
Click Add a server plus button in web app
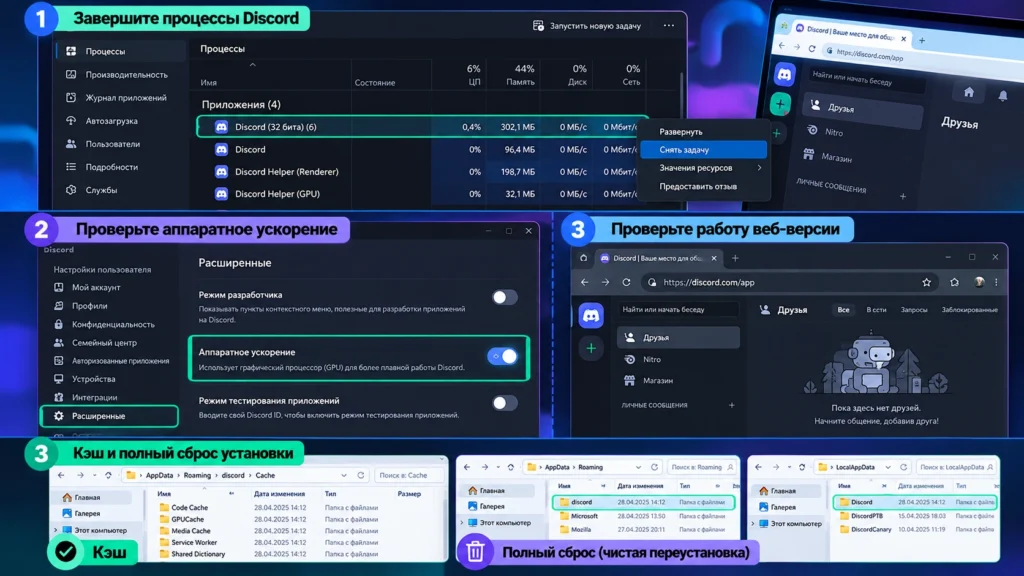click(591, 349)
